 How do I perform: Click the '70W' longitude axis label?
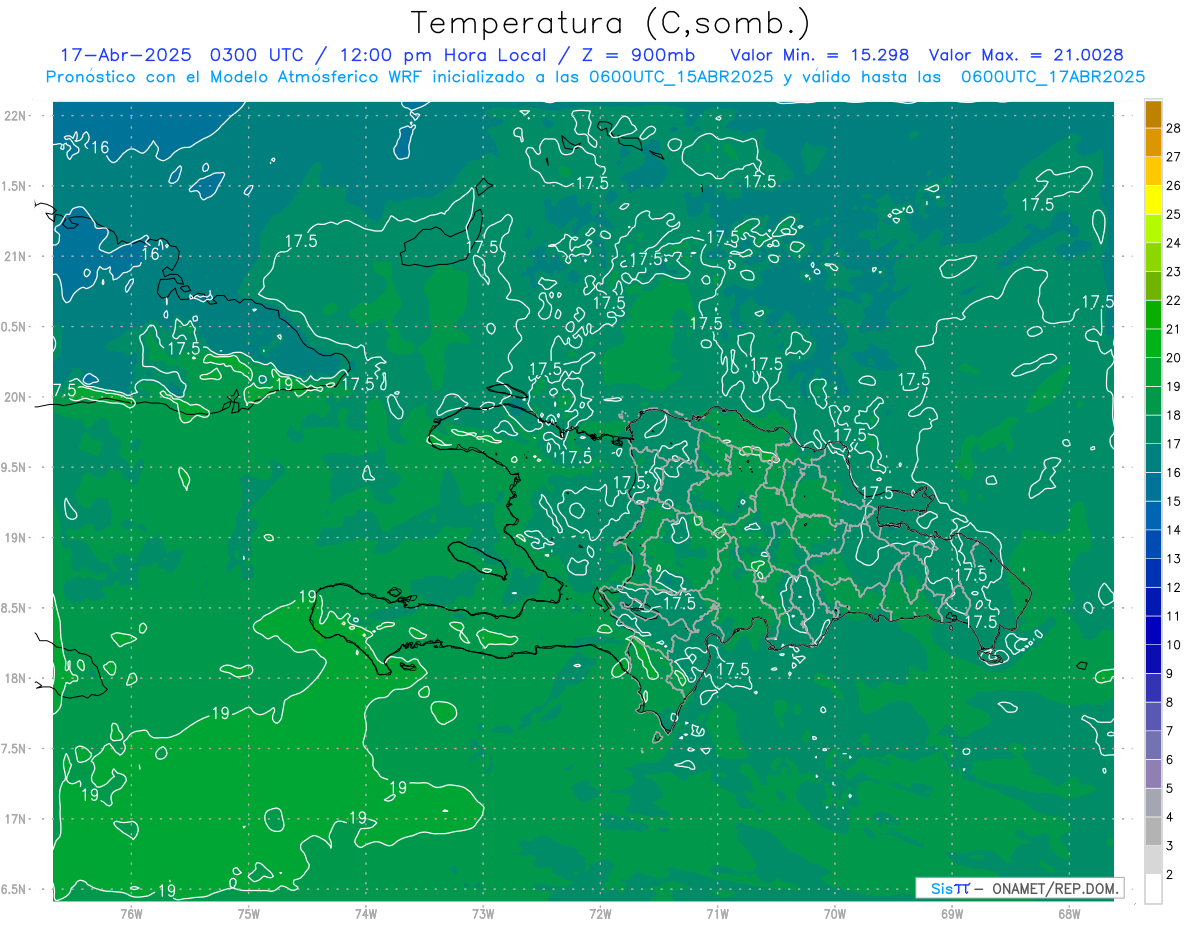835,913
